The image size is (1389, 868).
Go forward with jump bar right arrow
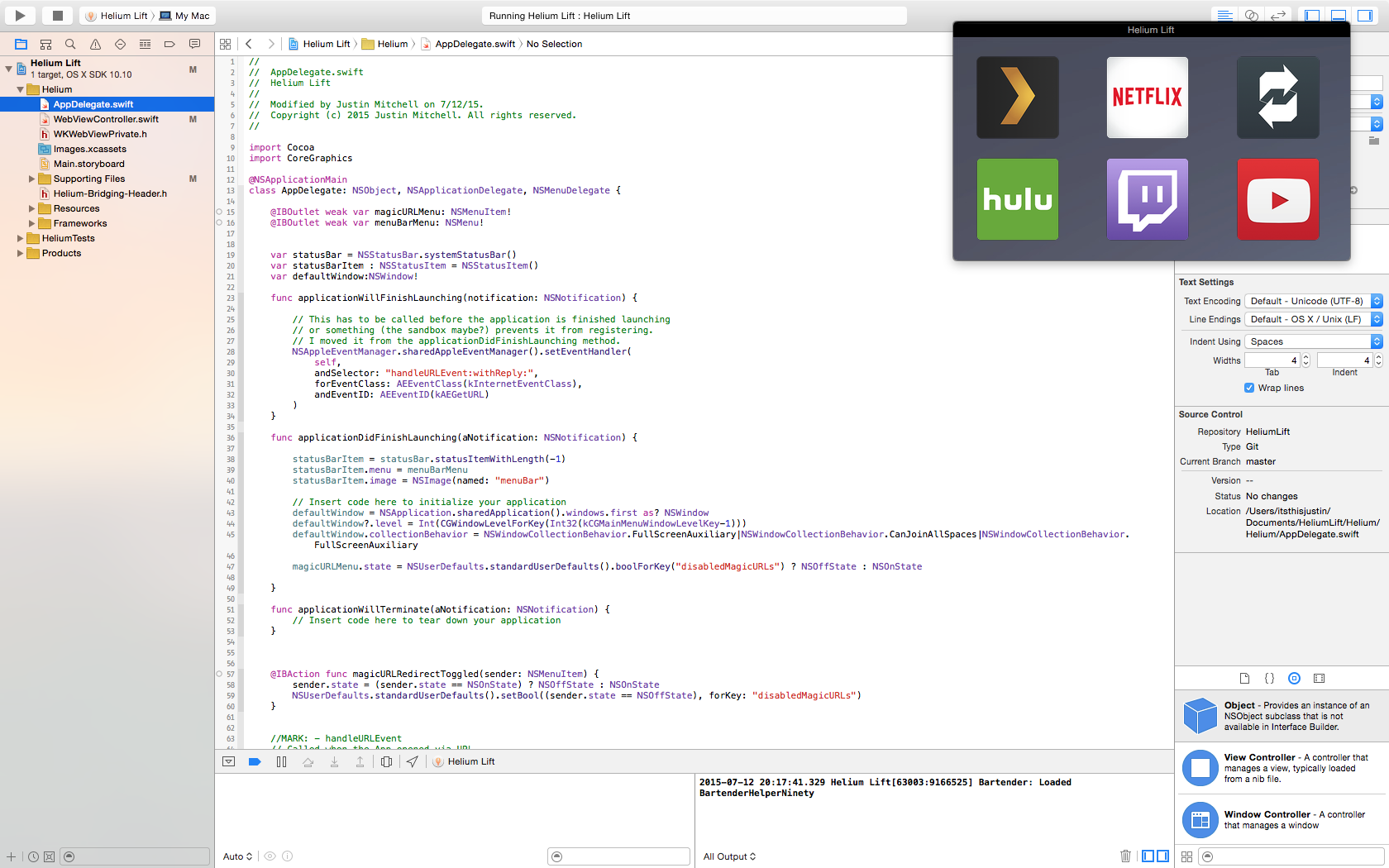[x=270, y=44]
